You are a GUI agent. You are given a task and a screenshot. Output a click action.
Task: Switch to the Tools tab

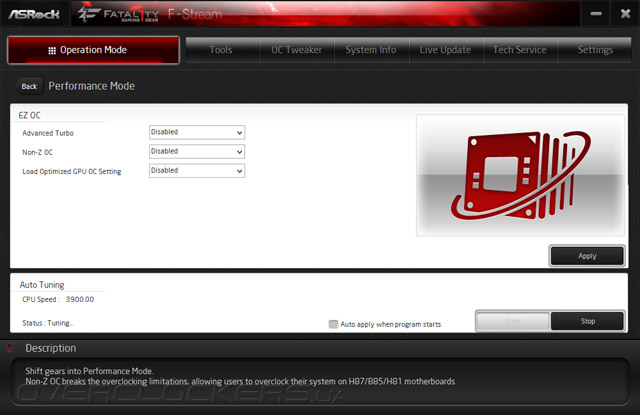[222, 50]
